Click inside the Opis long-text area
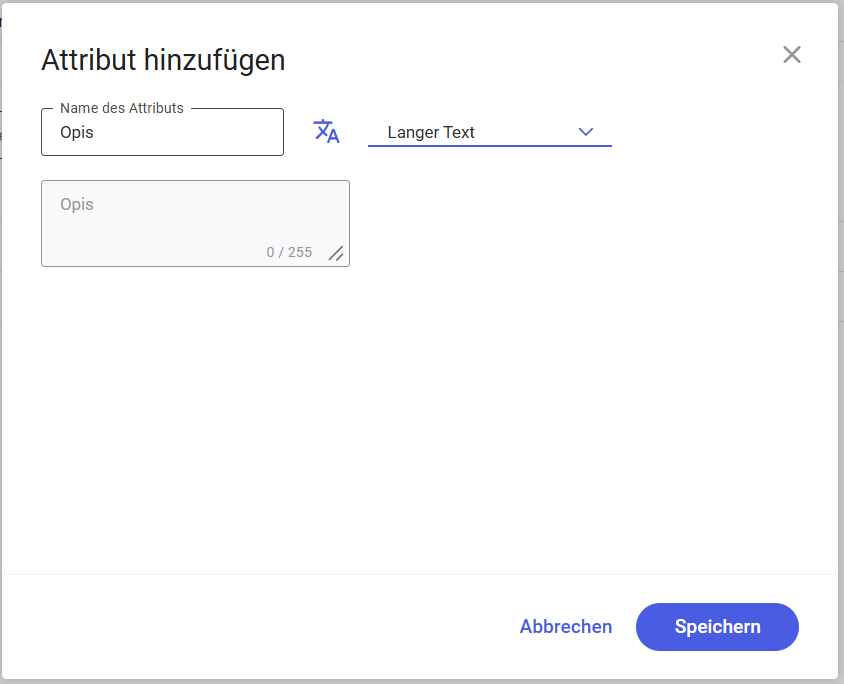The width and height of the screenshot is (844, 684). tap(195, 223)
